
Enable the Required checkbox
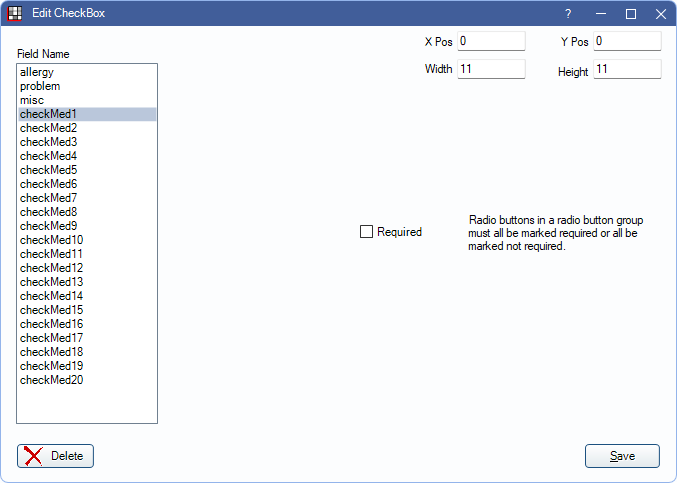pos(366,232)
